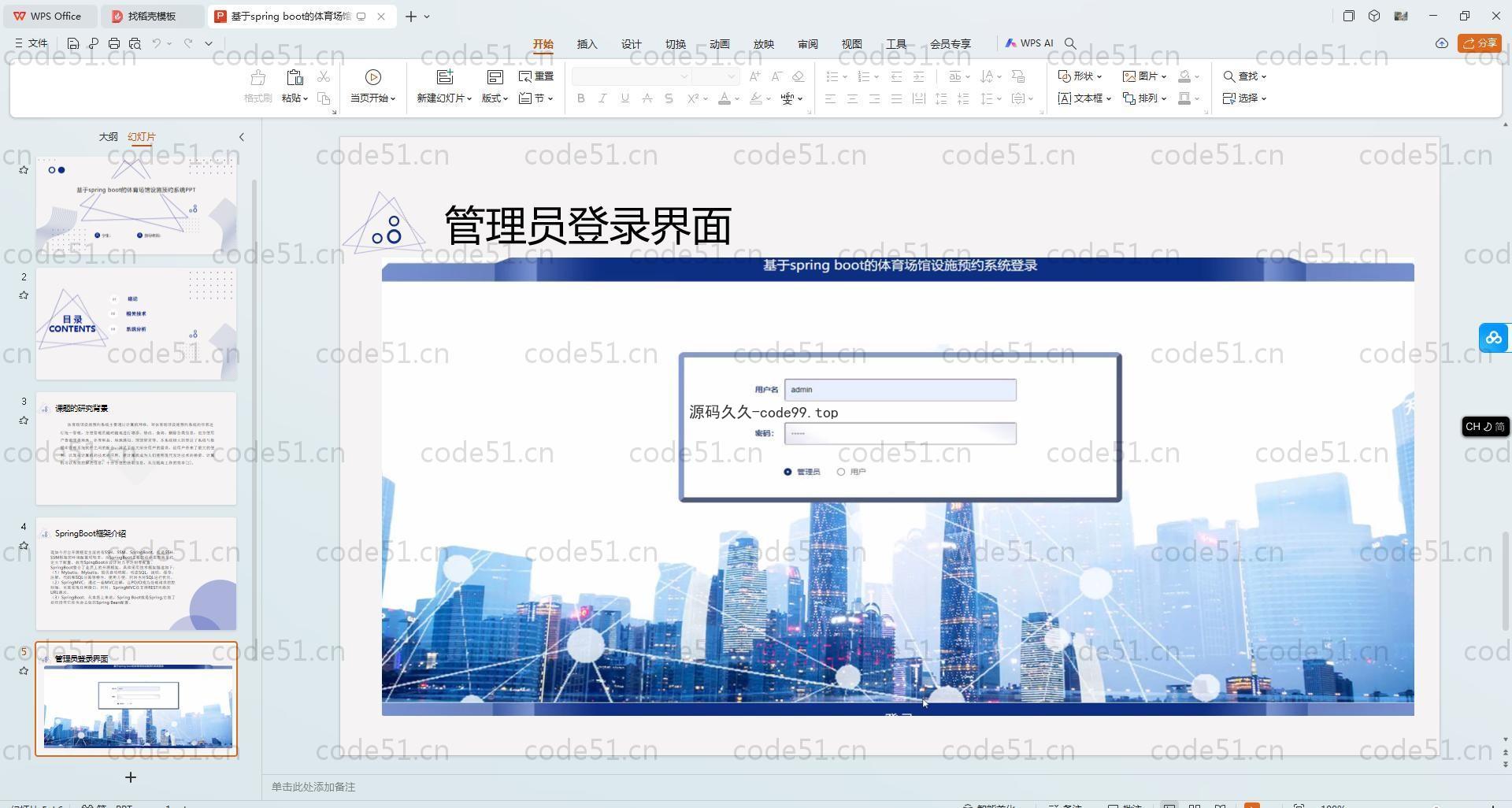Open the Arrange (排列) dropdown
The height and width of the screenshot is (808, 1512).
click(1145, 98)
